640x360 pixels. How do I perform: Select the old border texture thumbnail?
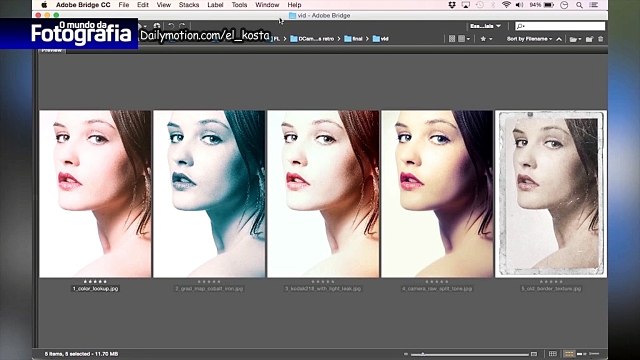click(551, 194)
